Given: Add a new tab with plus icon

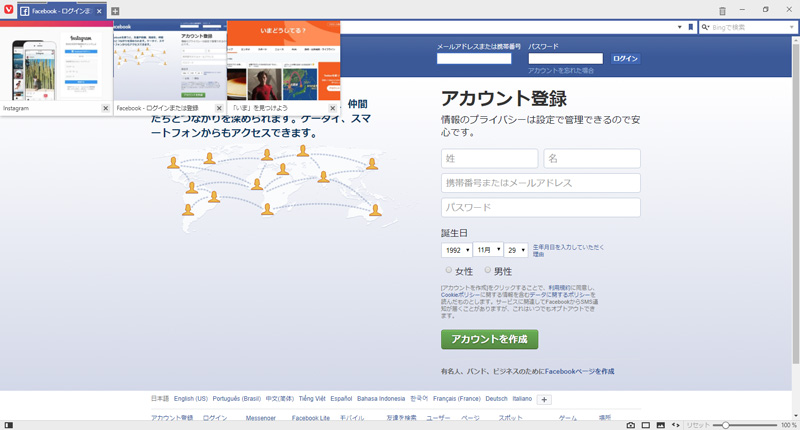Looking at the screenshot, I should [x=115, y=11].
